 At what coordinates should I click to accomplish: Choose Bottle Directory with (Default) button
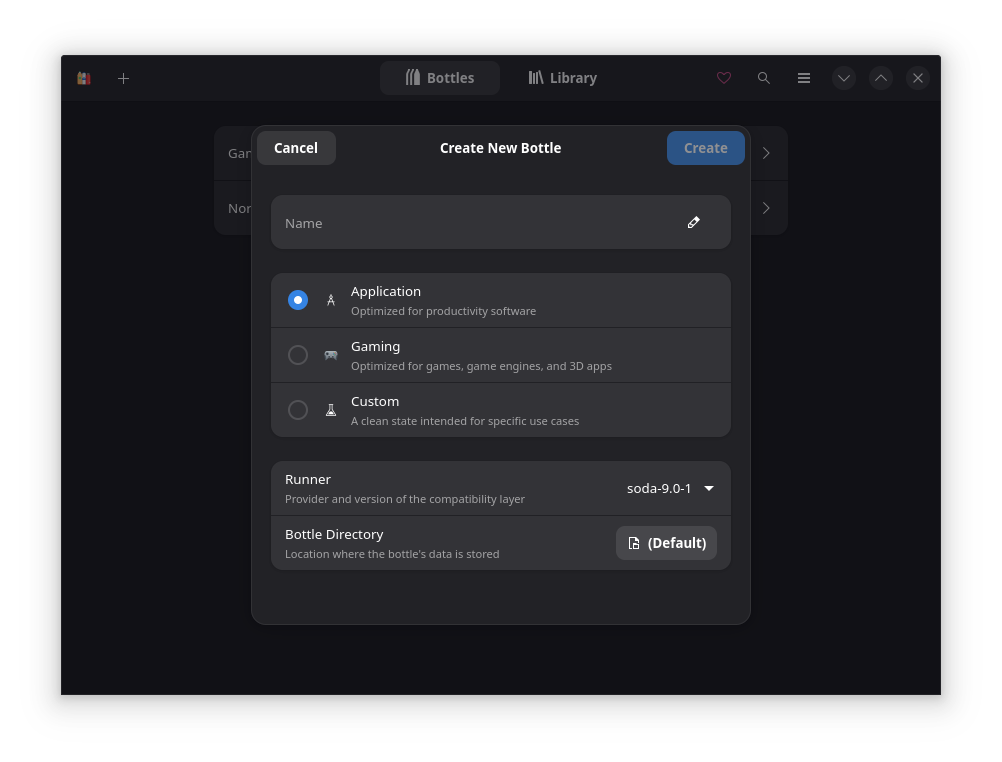(666, 543)
